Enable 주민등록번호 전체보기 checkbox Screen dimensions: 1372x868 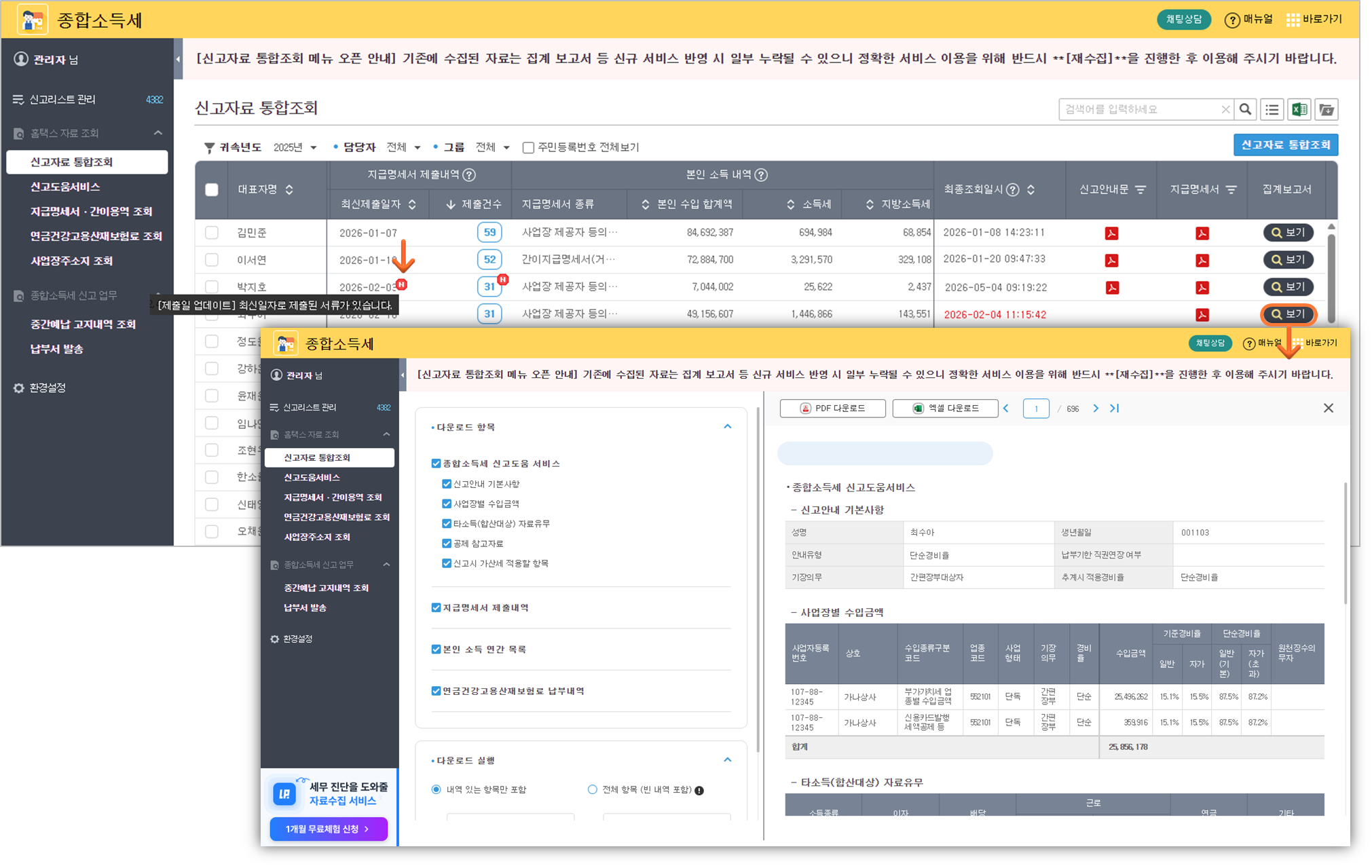pos(528,148)
